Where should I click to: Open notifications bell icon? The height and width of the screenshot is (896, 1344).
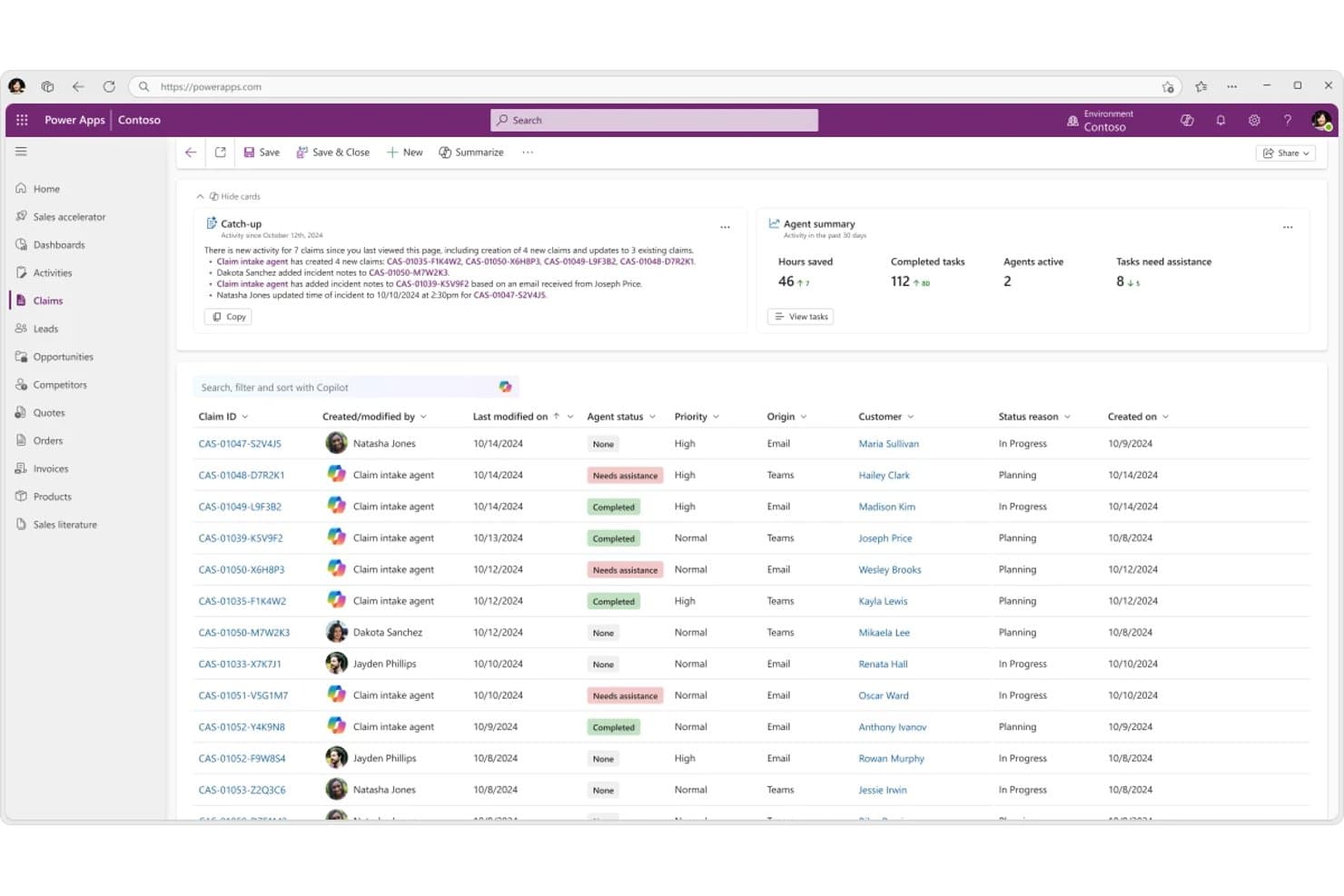pos(1220,120)
